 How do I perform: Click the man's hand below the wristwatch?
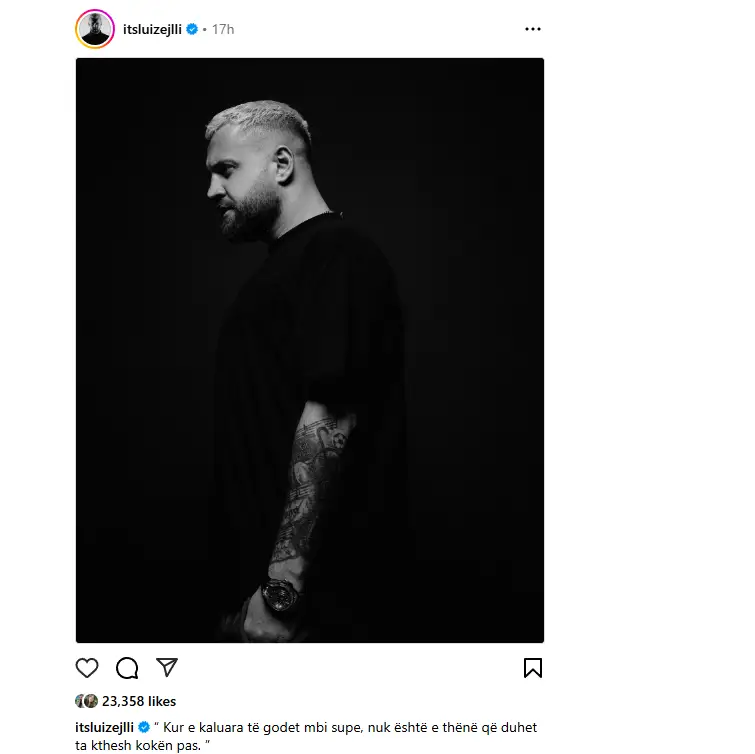pos(265,621)
